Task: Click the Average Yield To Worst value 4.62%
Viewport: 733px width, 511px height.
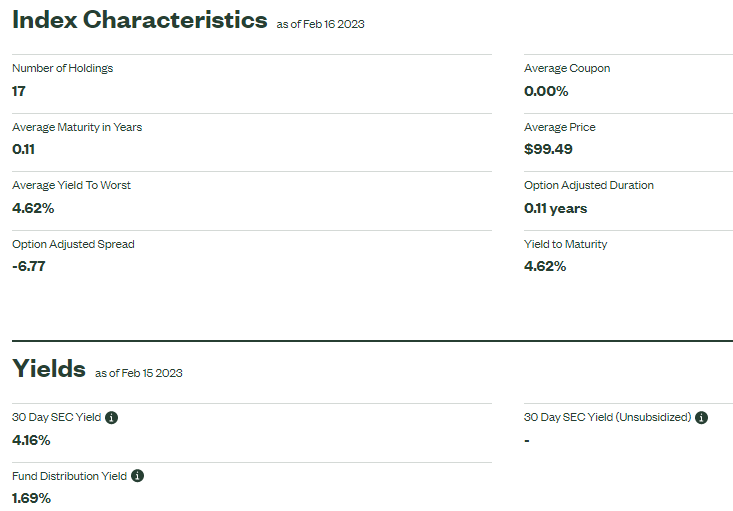Action: point(33,208)
